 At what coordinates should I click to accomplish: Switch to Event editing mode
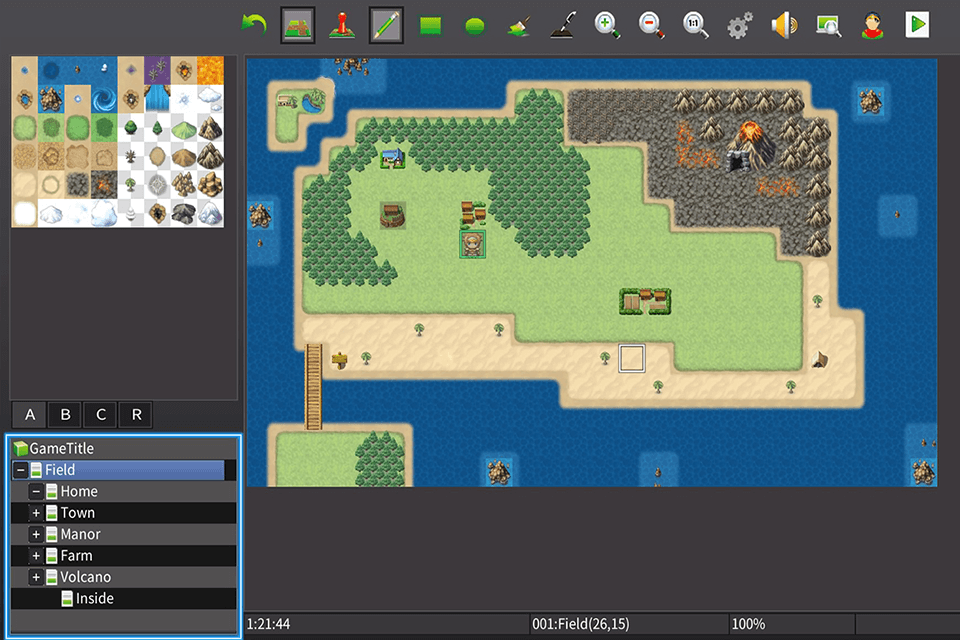click(340, 24)
